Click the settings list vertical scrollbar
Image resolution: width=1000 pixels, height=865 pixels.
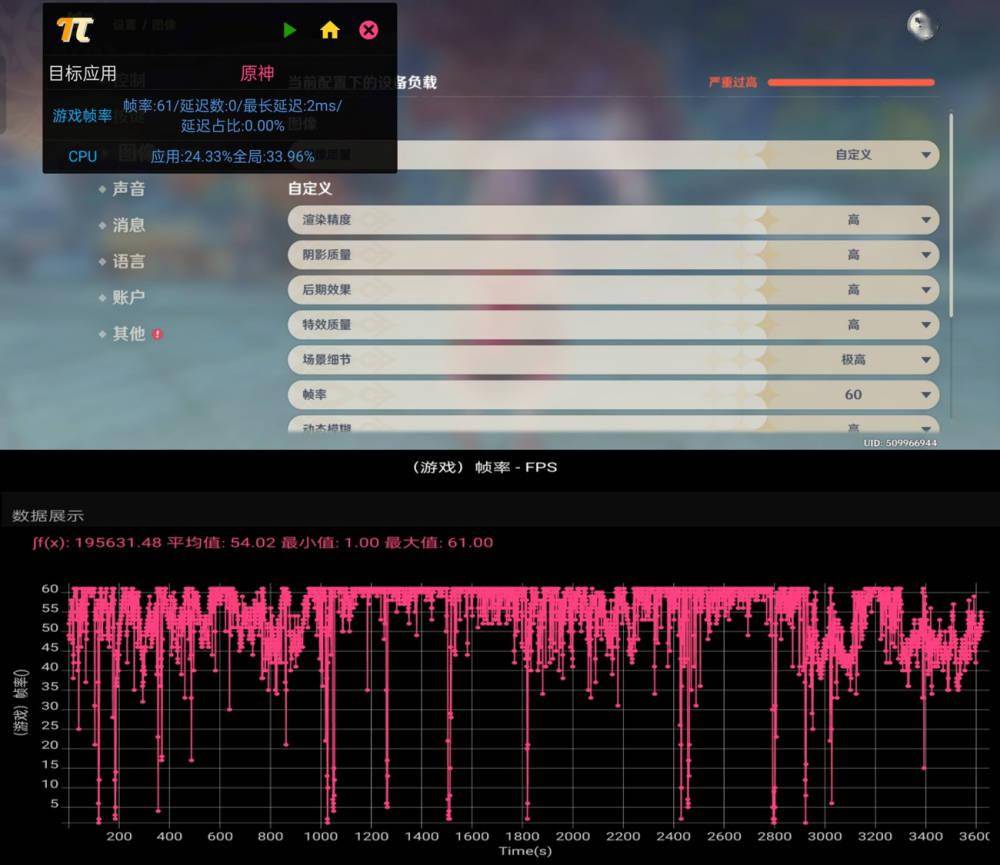pos(951,220)
